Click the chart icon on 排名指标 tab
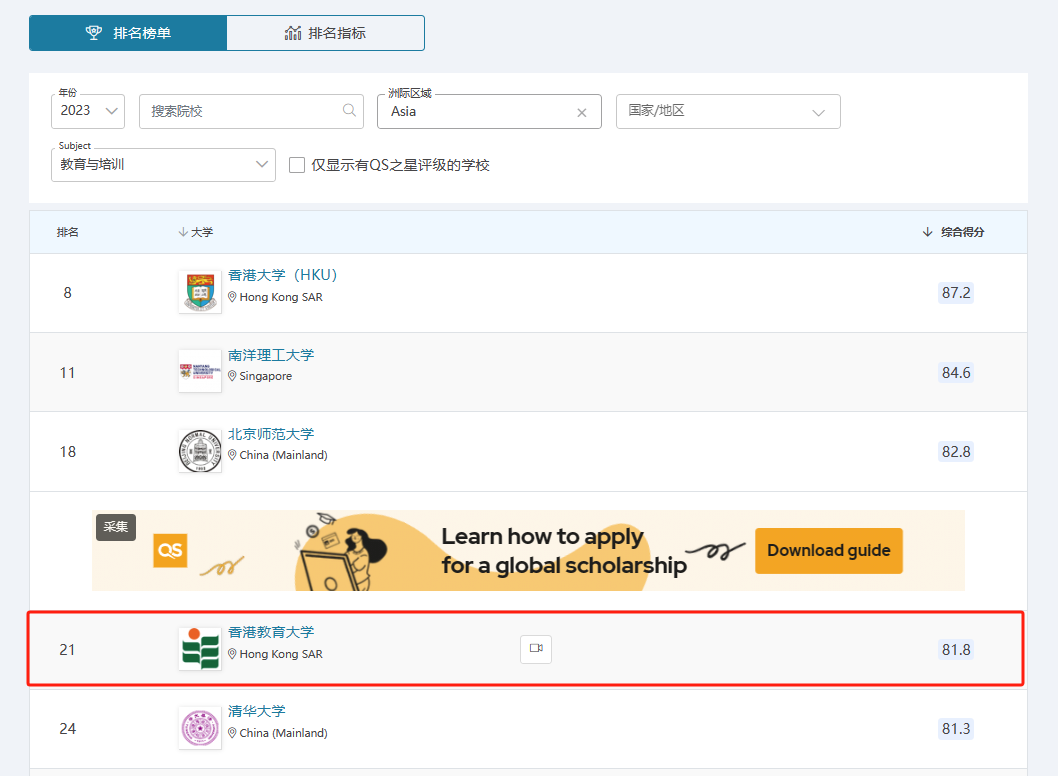 coord(293,33)
